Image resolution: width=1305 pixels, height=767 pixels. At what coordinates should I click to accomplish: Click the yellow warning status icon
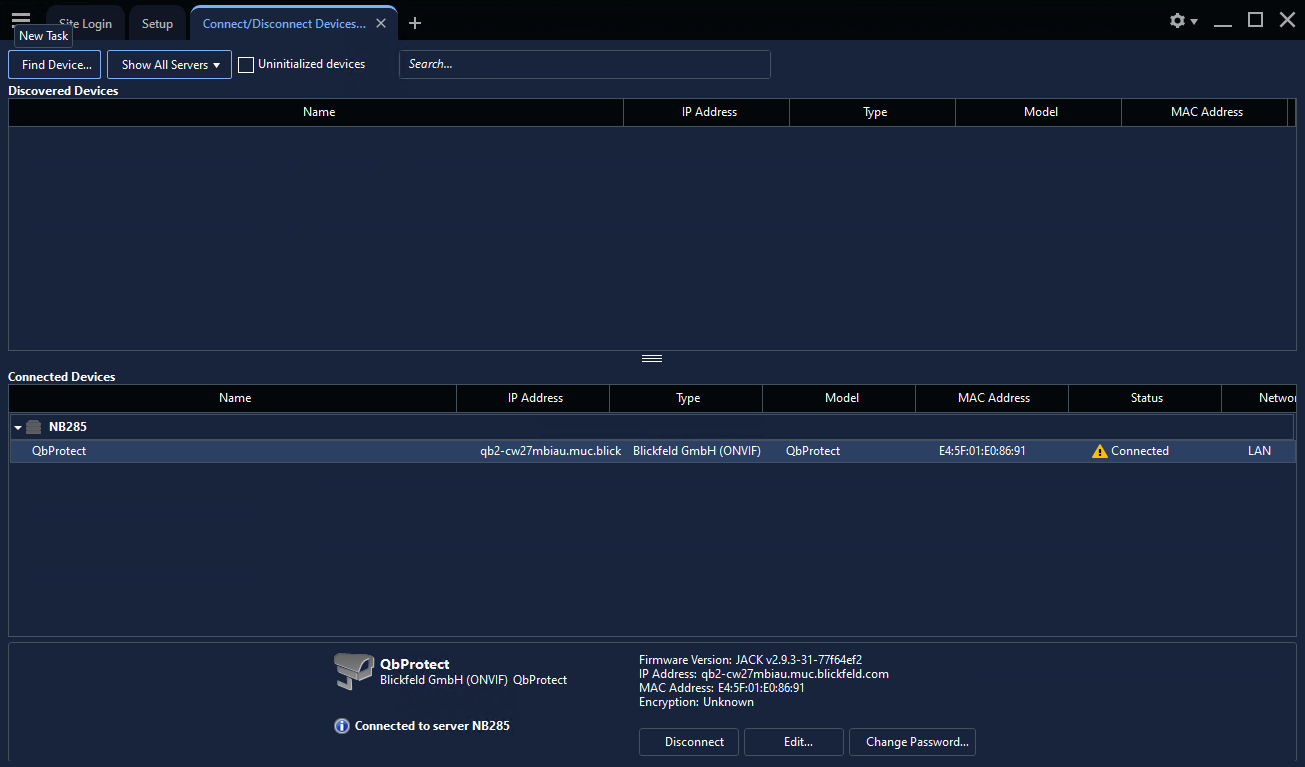click(1100, 451)
